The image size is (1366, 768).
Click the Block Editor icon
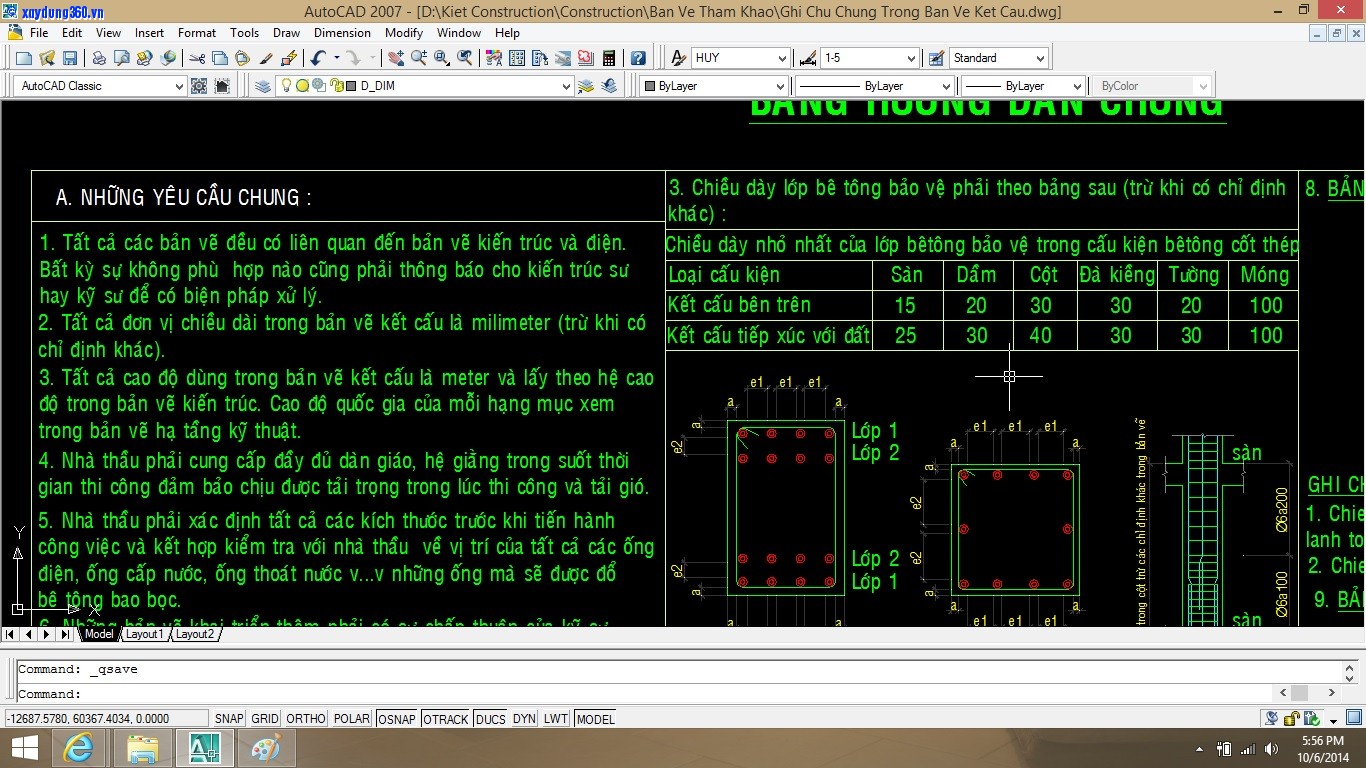tap(289, 58)
